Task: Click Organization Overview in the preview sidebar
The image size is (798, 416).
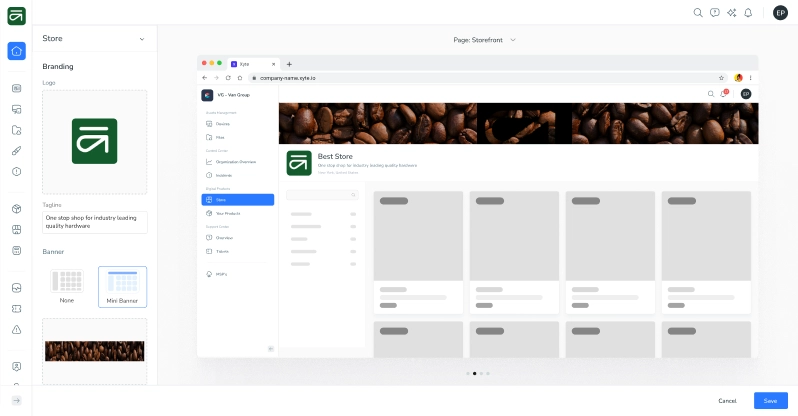Action: (x=238, y=162)
